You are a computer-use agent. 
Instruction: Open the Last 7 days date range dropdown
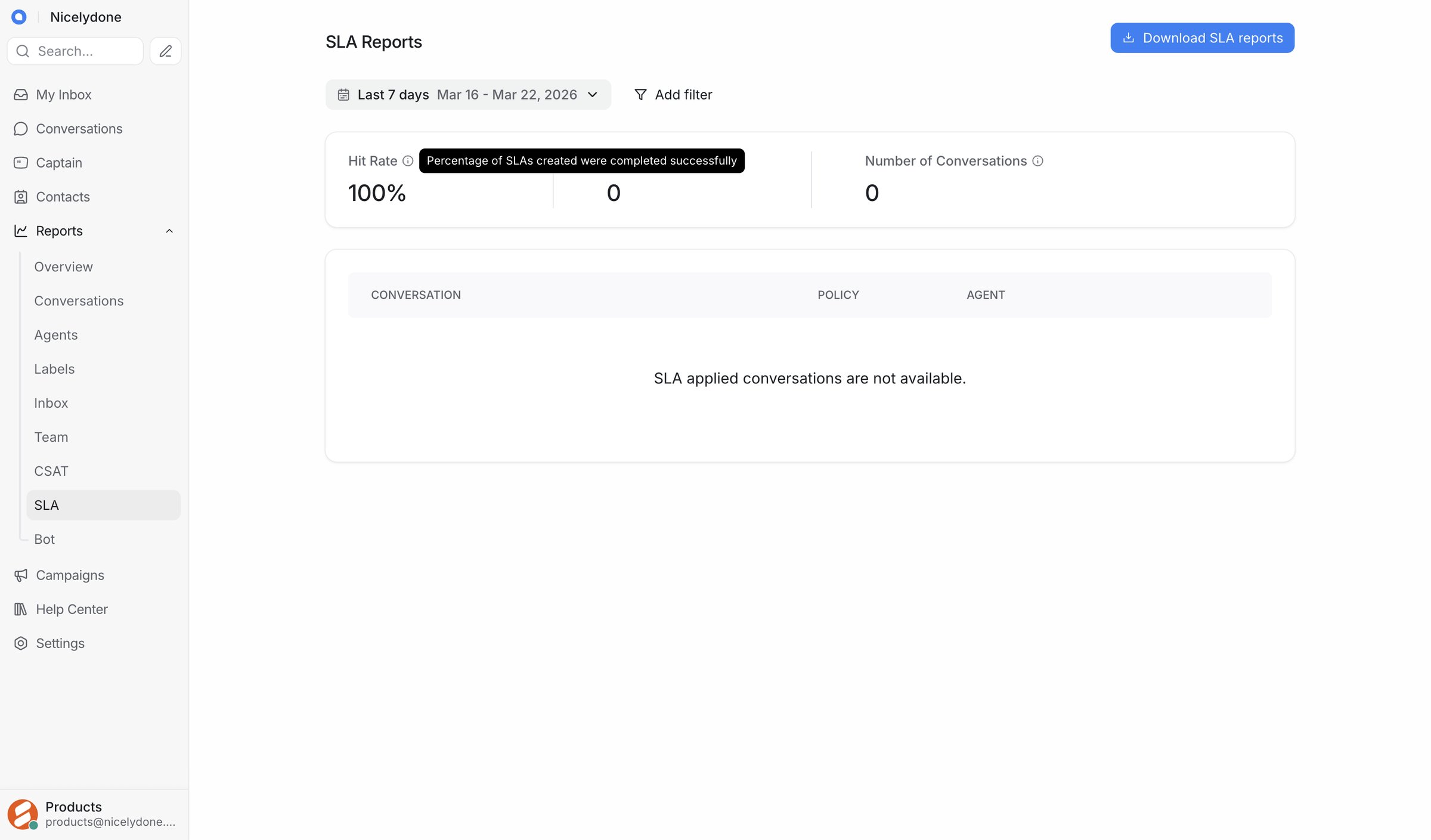tap(468, 95)
